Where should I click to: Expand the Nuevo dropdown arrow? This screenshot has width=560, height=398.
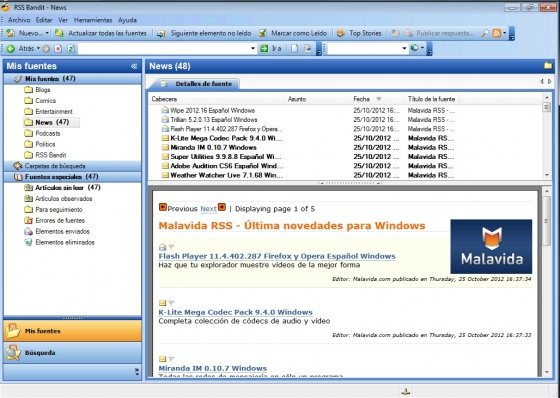click(47, 33)
